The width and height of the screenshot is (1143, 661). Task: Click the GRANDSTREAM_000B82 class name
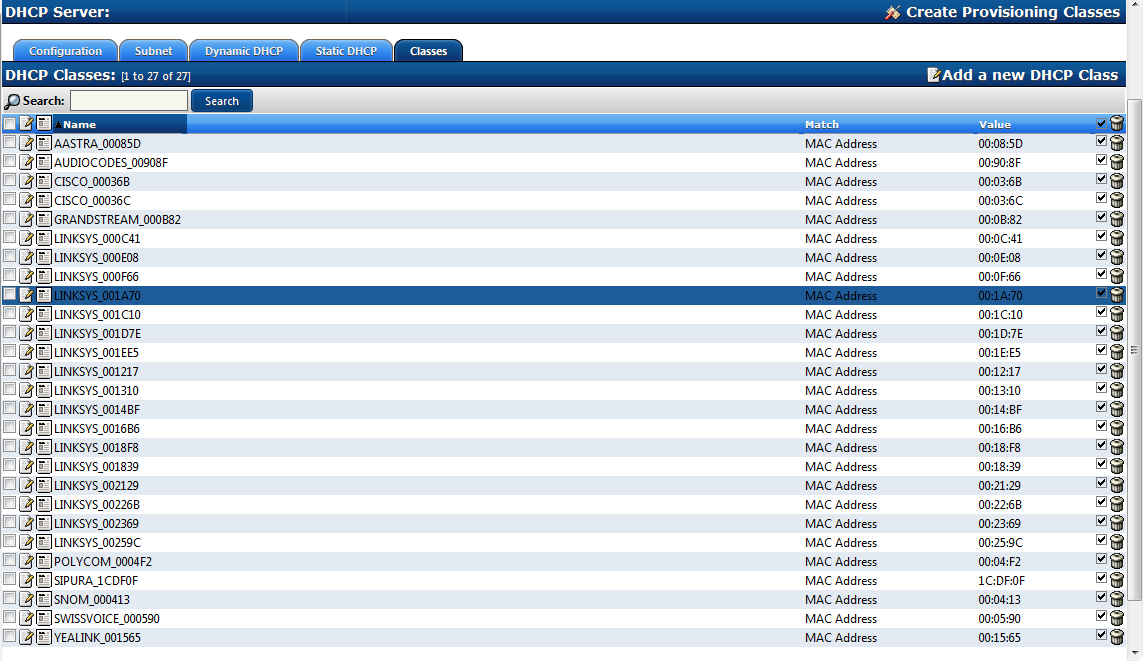117,219
